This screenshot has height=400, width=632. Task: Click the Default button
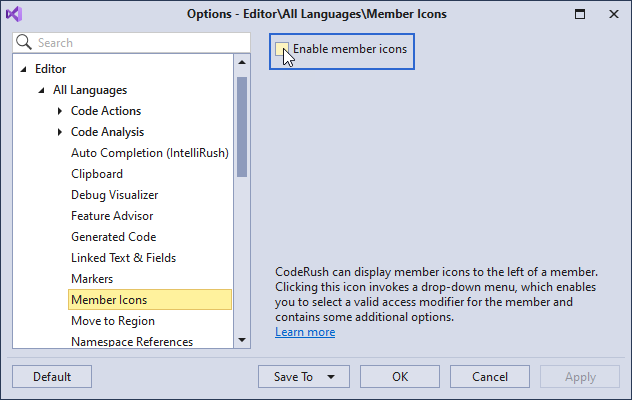(52, 377)
